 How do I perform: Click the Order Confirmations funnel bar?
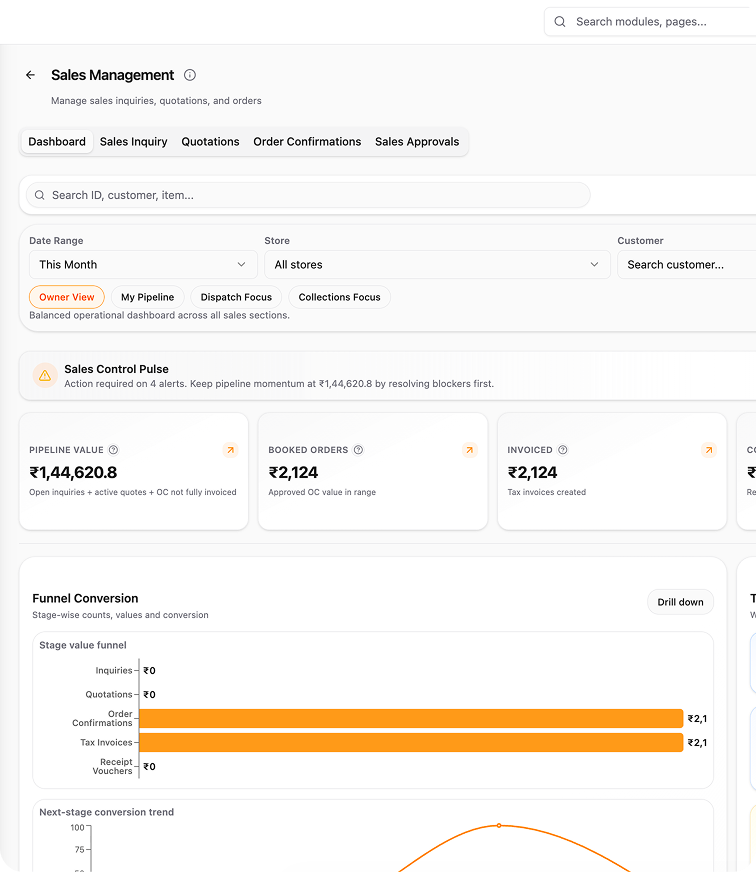pos(411,719)
